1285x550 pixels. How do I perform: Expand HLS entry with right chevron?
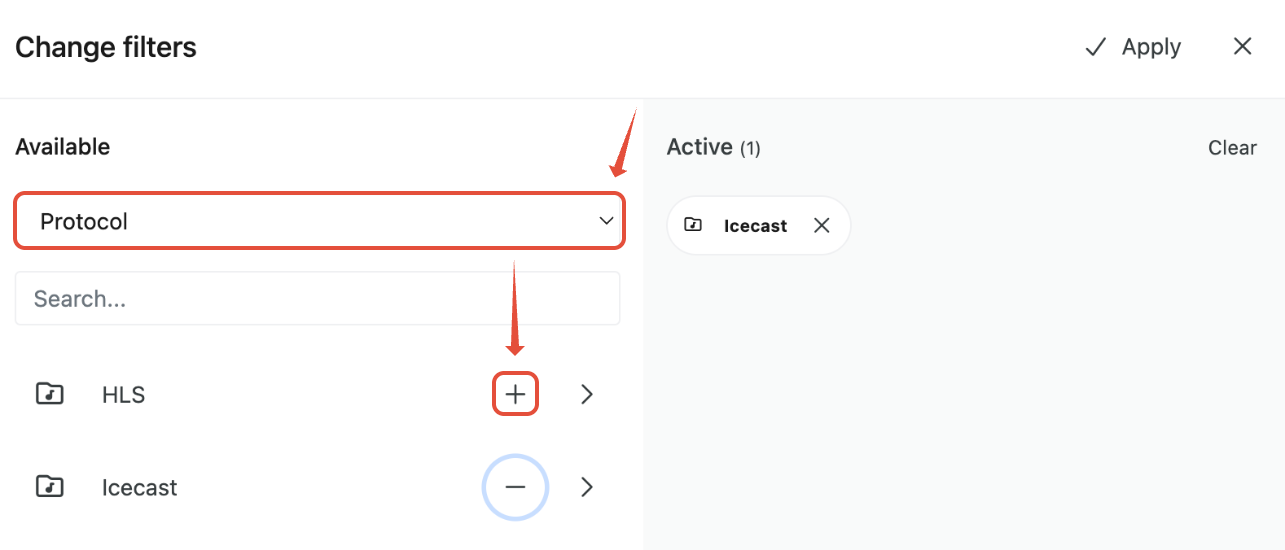tap(587, 394)
